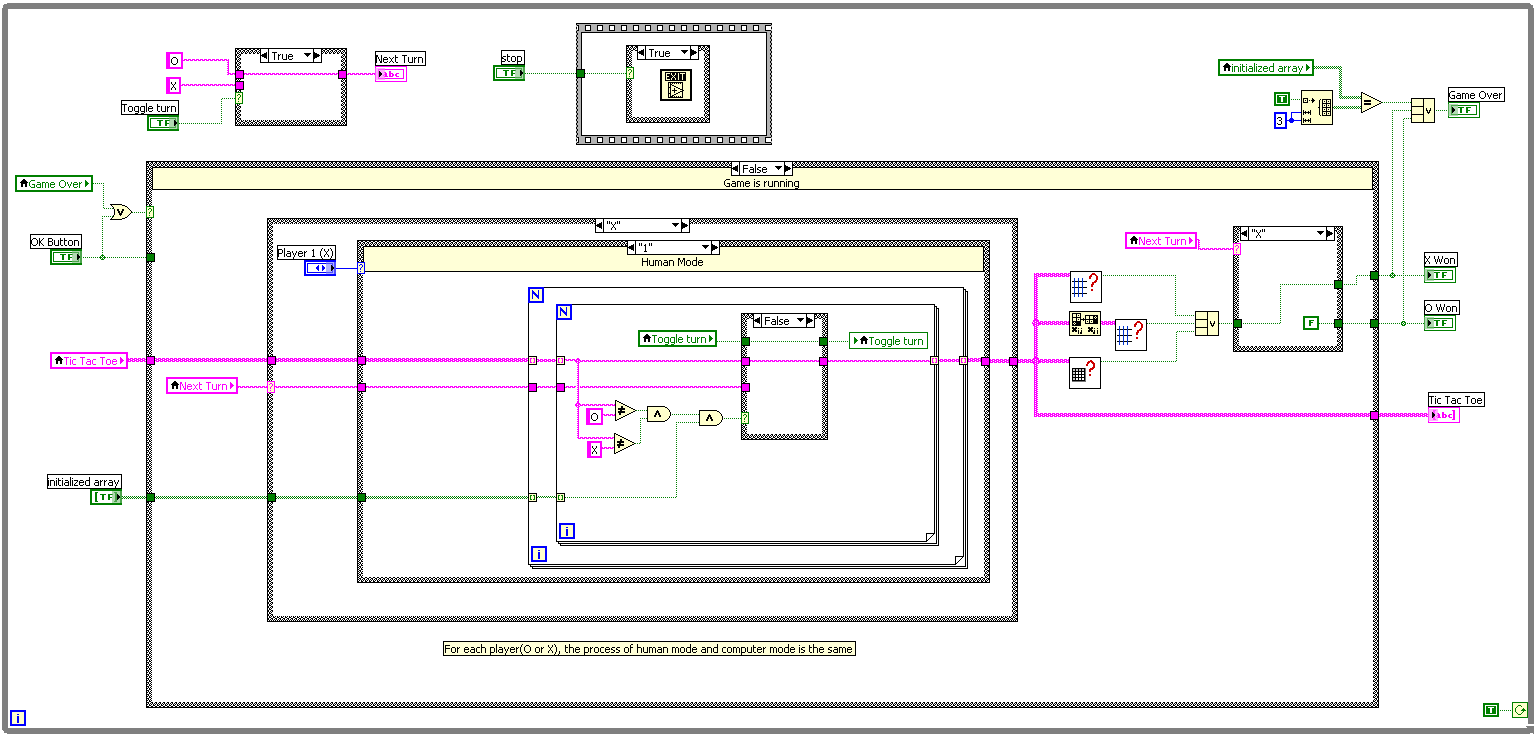Click the Player 1 (X) label text
The image size is (1536, 736).
pos(306,253)
